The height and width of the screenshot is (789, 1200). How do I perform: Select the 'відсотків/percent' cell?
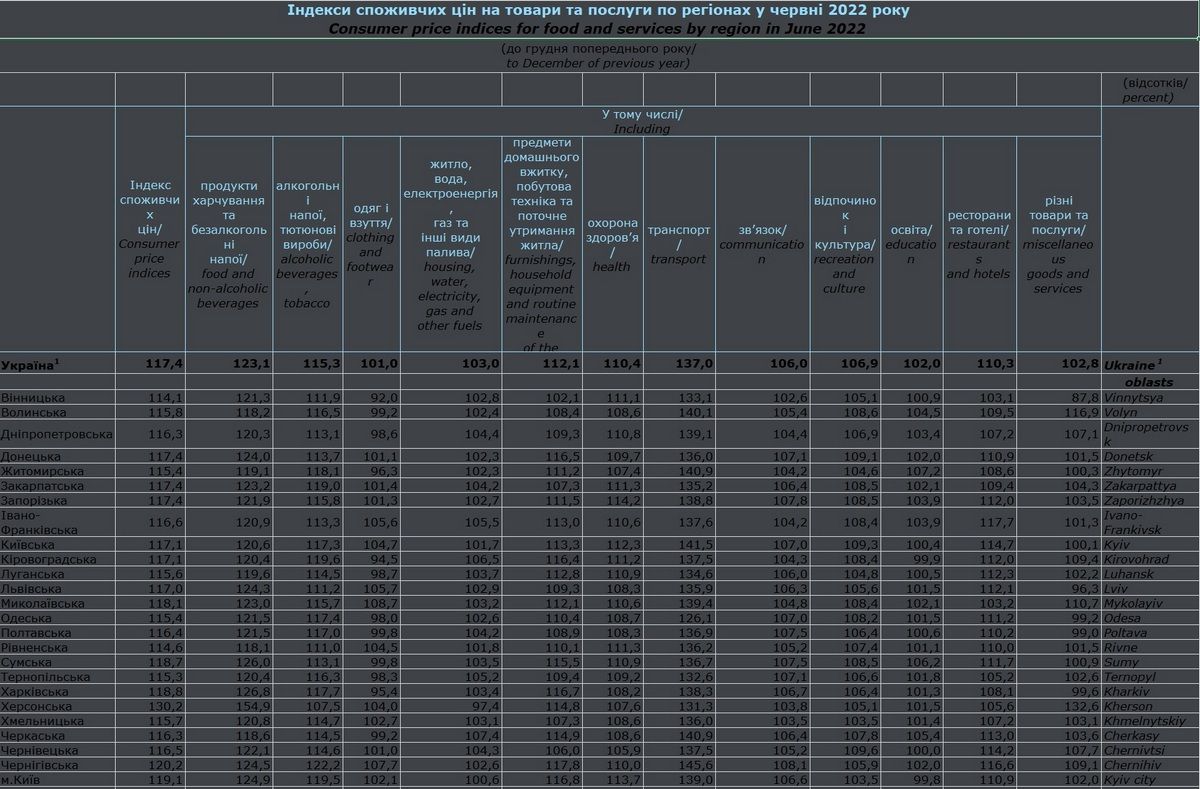pos(1148,90)
